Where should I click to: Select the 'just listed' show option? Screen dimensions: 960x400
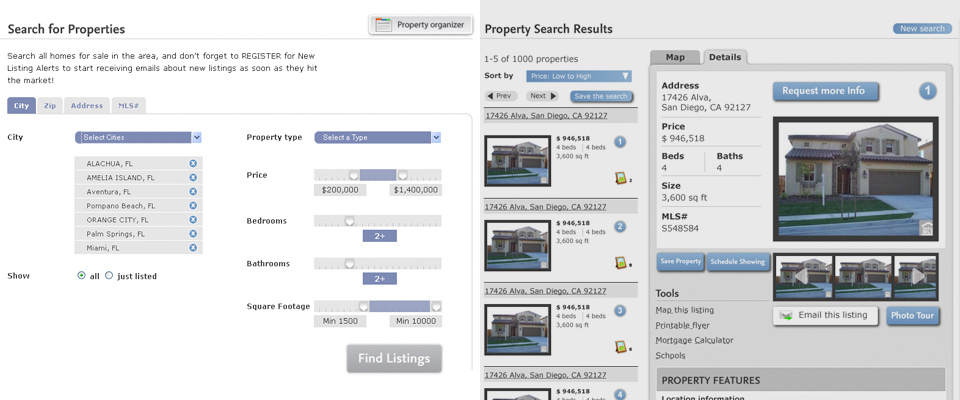coord(109,276)
